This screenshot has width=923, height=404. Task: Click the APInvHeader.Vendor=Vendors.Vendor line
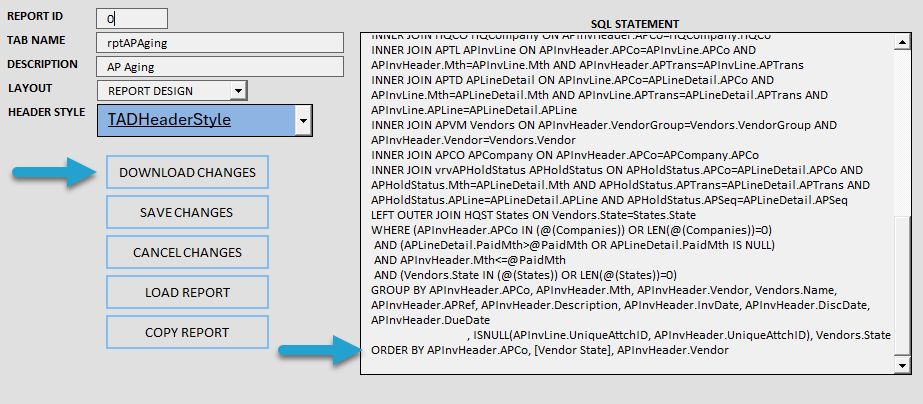(473, 140)
